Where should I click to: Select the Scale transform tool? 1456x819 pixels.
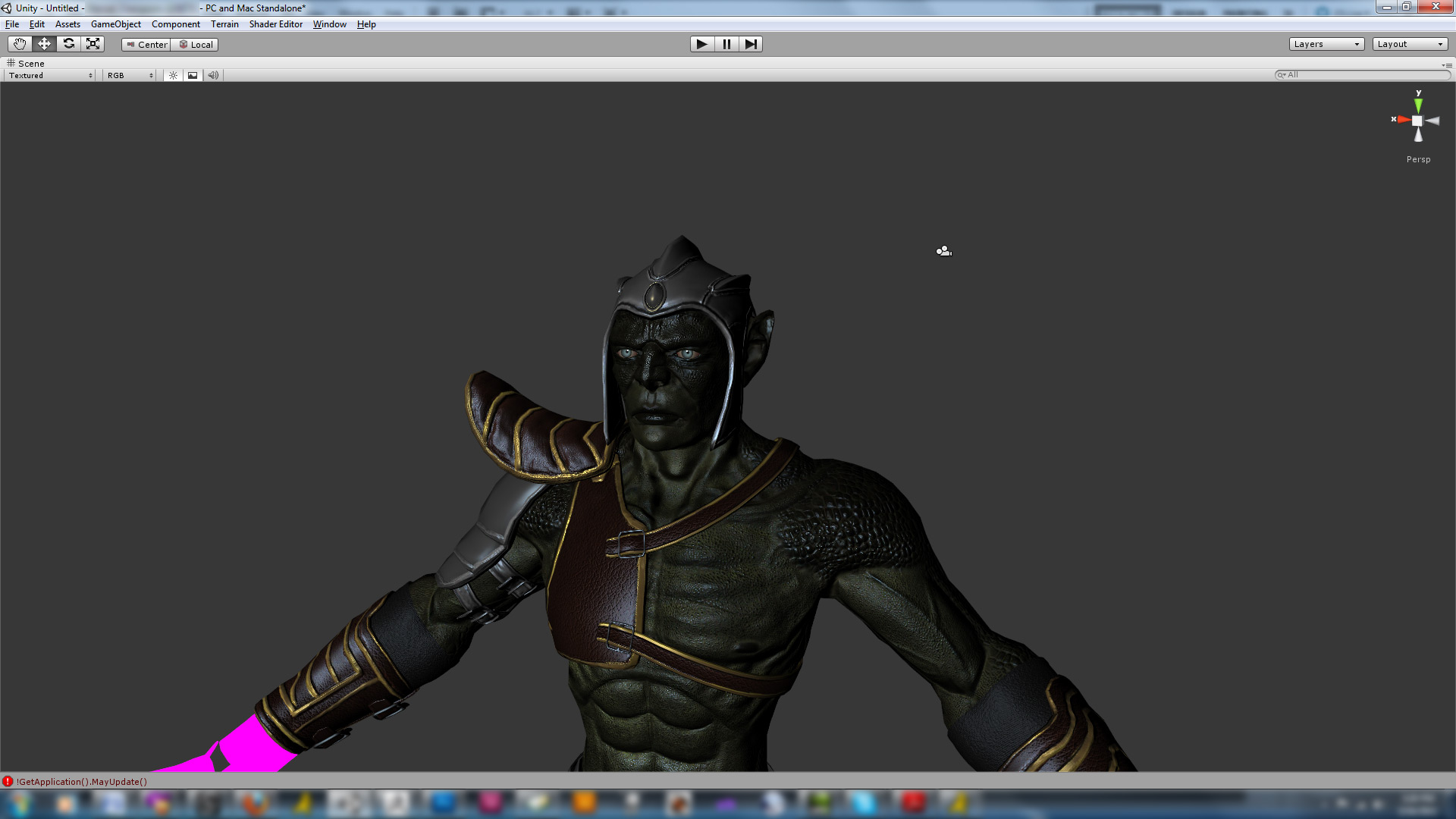click(x=93, y=44)
